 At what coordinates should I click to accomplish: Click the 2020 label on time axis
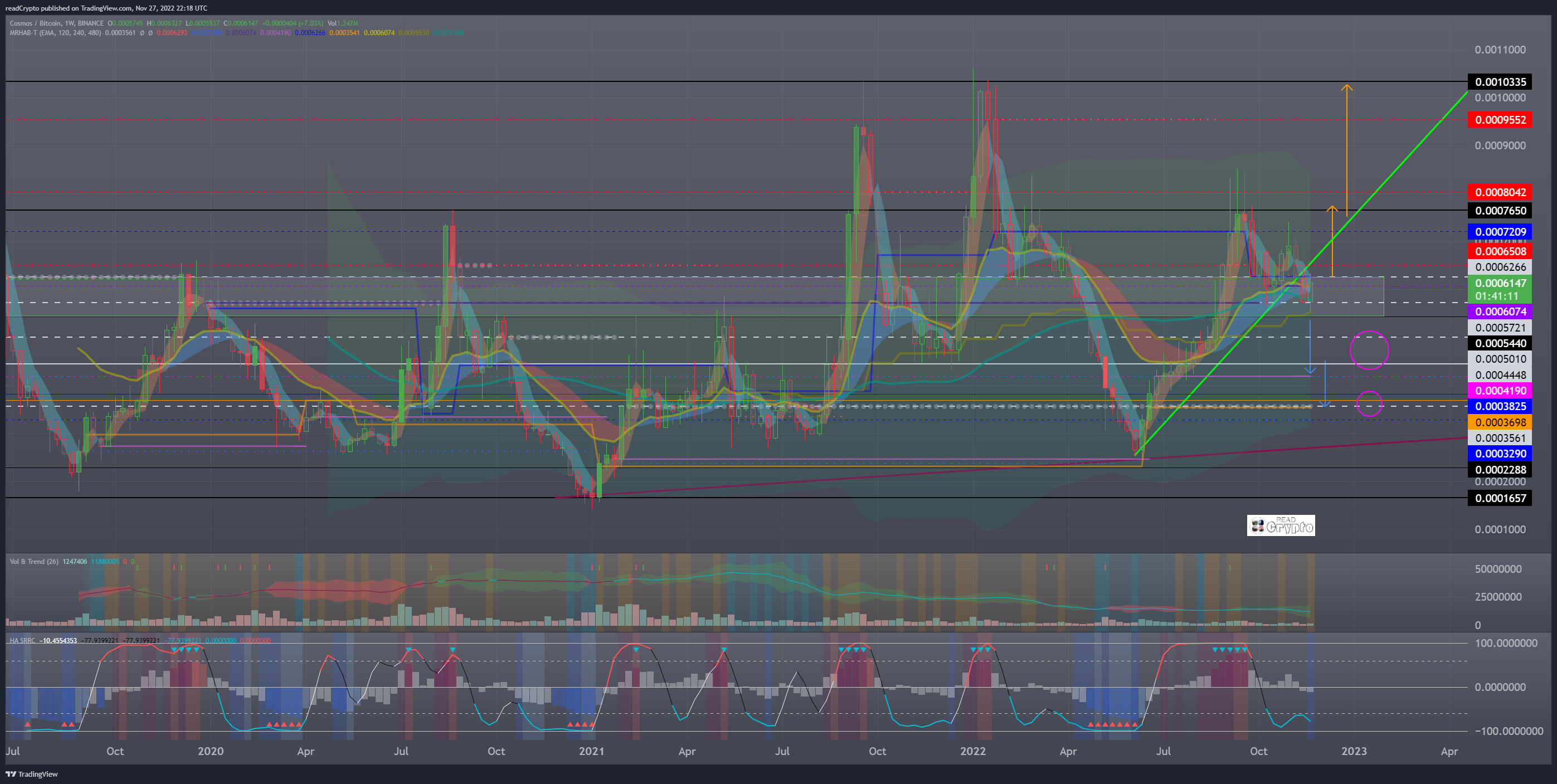pos(210,751)
